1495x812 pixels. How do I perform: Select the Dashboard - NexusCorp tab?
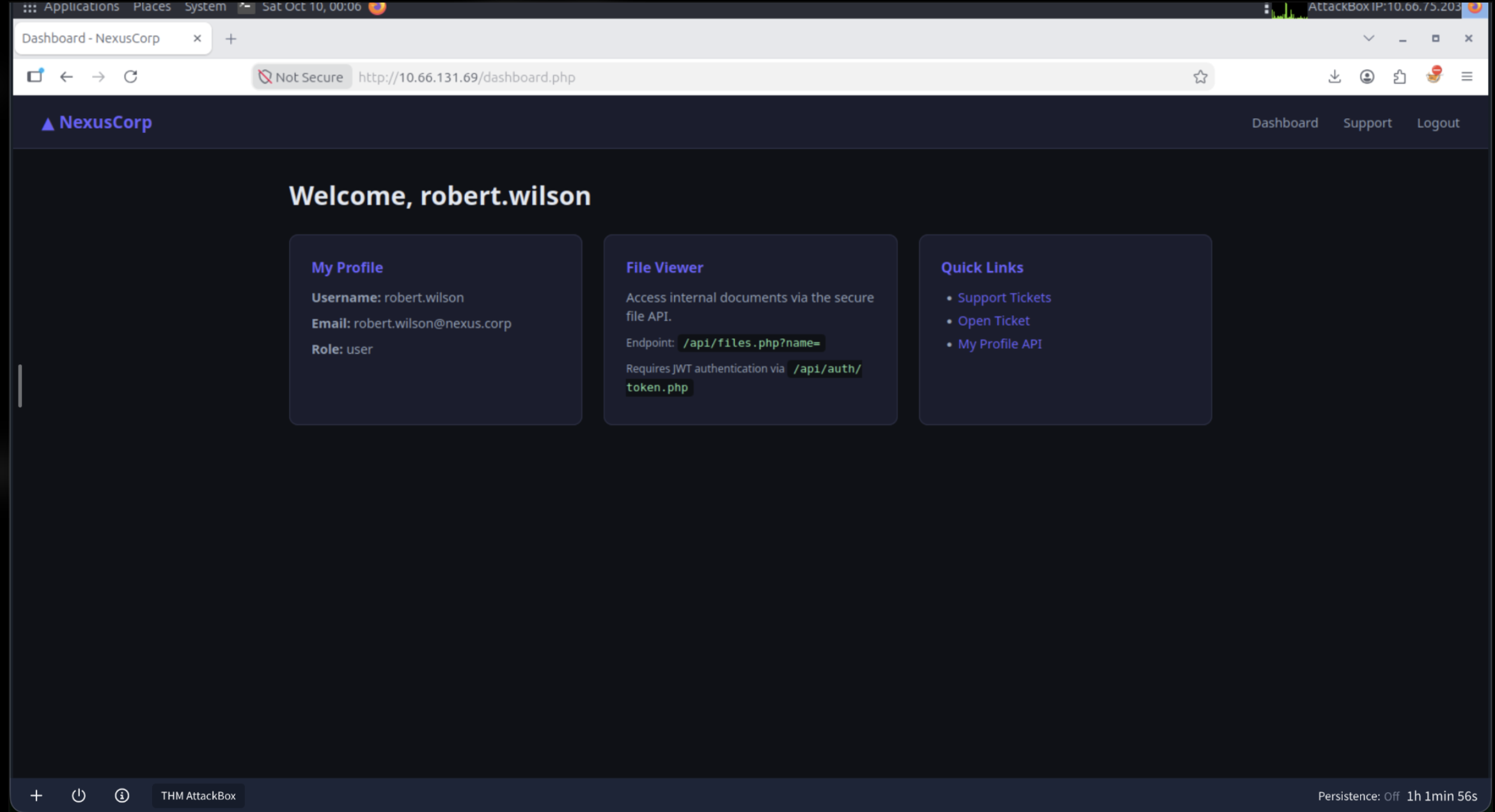coord(113,38)
